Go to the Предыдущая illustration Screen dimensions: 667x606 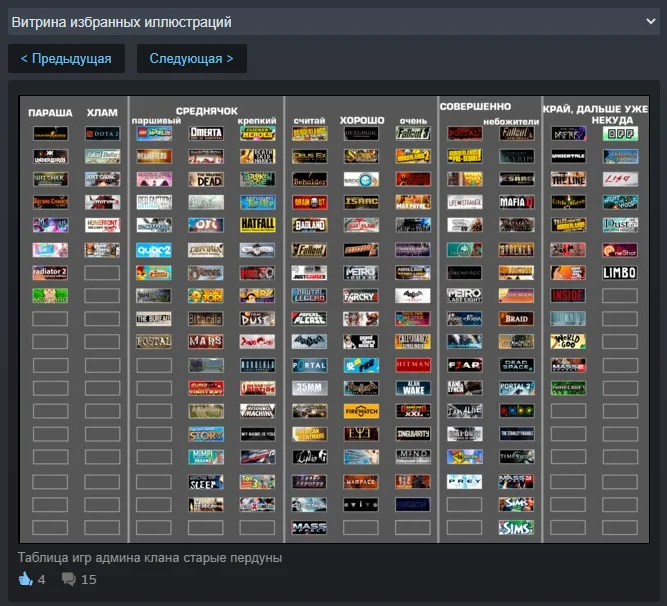click(66, 58)
